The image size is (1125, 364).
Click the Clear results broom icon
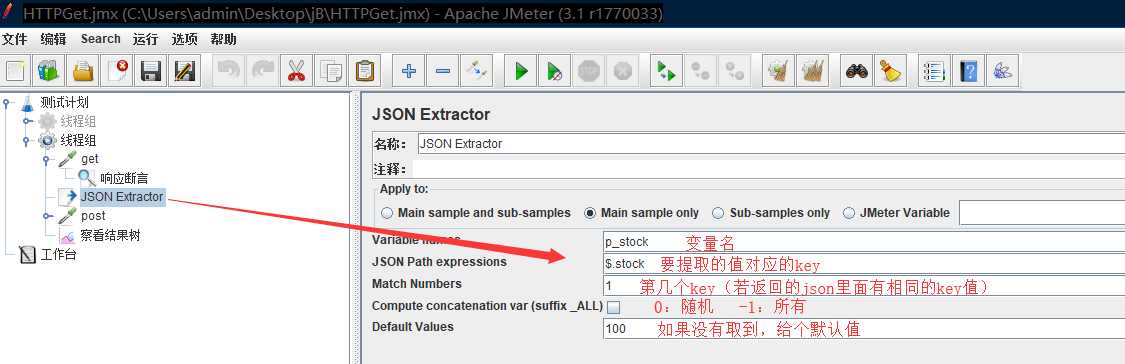(778, 70)
